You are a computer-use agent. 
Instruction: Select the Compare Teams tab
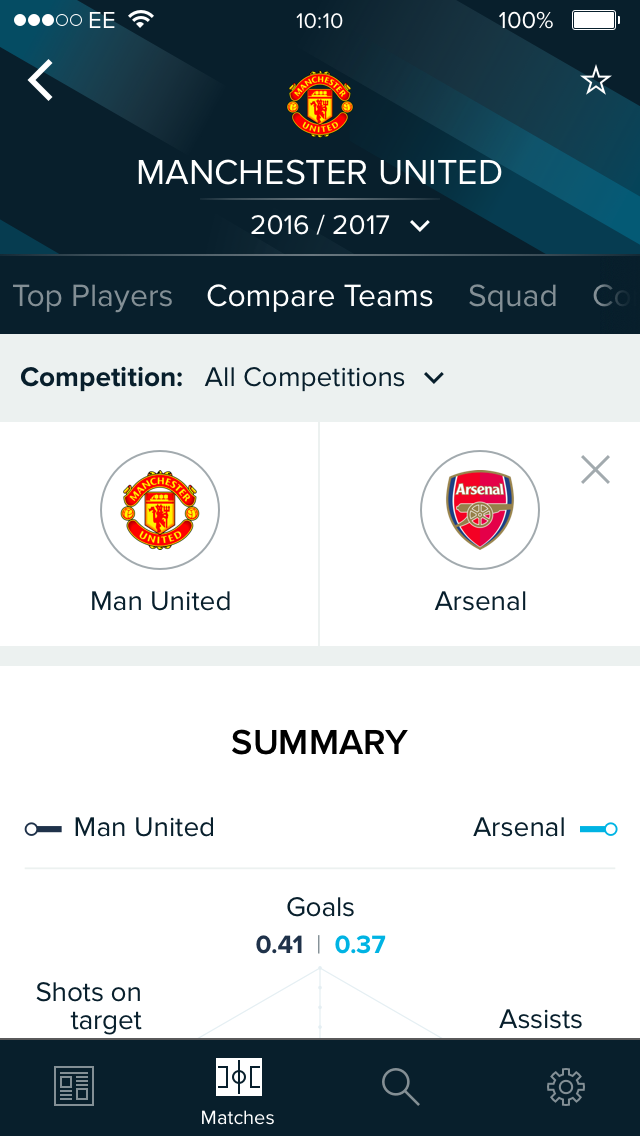coord(320,296)
